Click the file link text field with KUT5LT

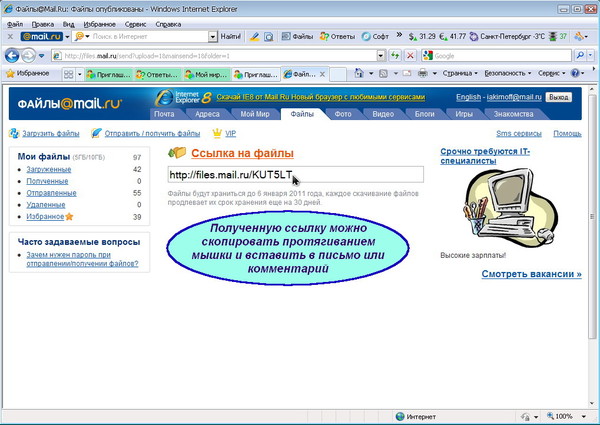click(x=295, y=175)
